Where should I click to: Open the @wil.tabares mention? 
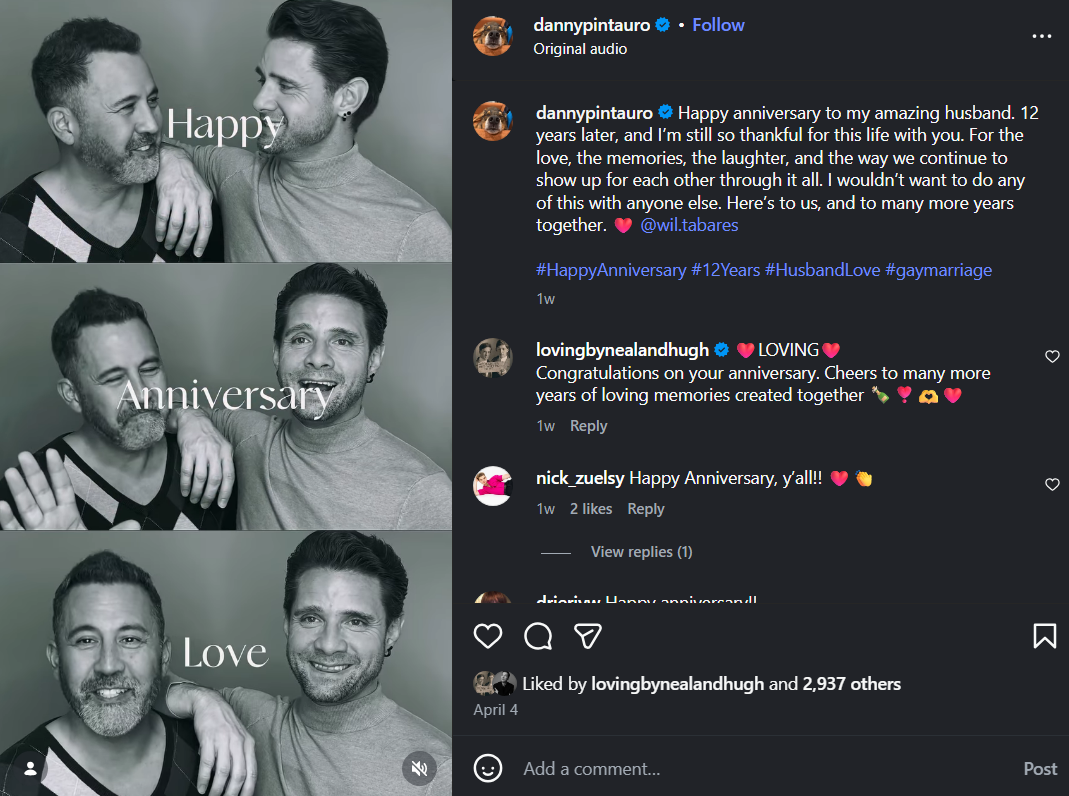[x=689, y=226]
